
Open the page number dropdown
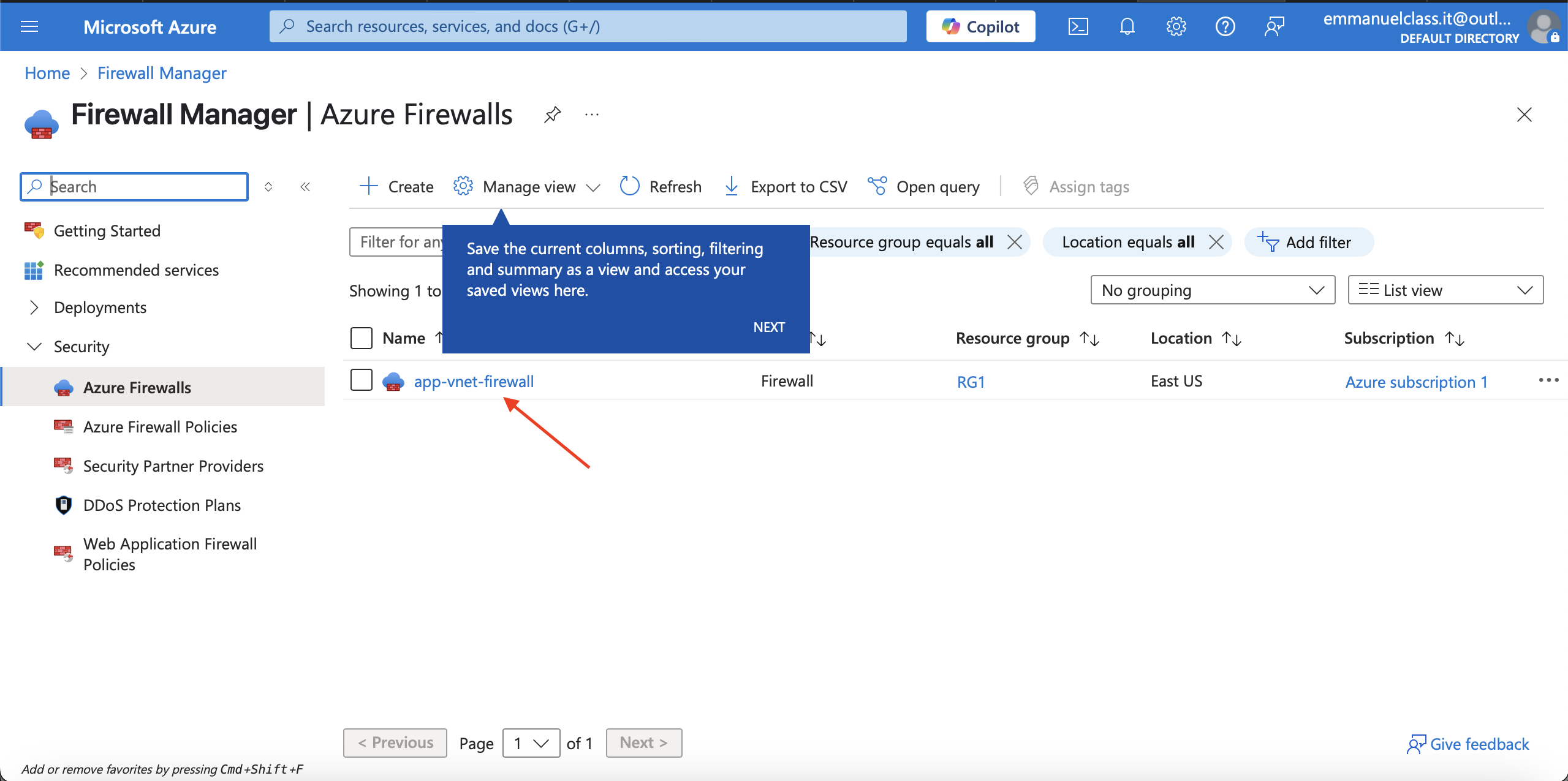pos(531,743)
